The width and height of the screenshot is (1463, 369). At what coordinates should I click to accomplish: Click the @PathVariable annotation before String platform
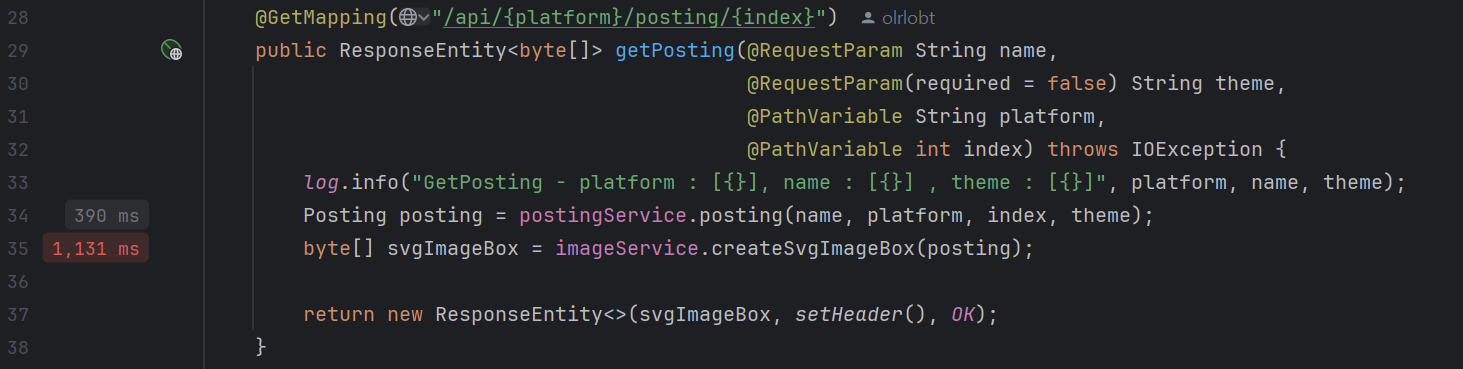[x=825, y=116]
